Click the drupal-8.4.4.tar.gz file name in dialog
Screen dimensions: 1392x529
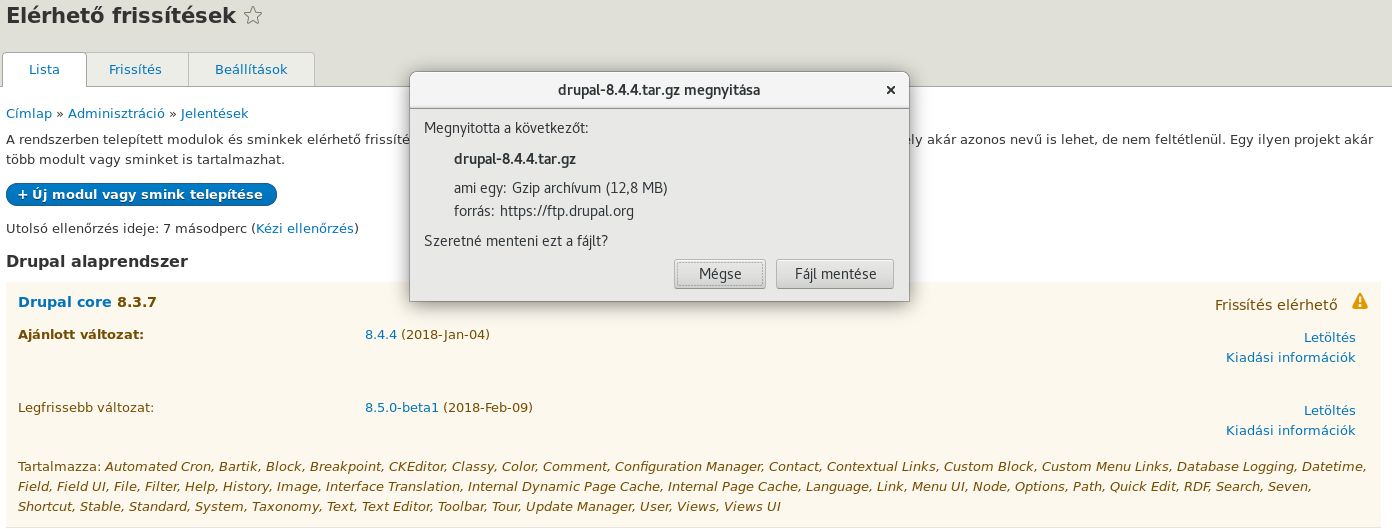coord(515,159)
